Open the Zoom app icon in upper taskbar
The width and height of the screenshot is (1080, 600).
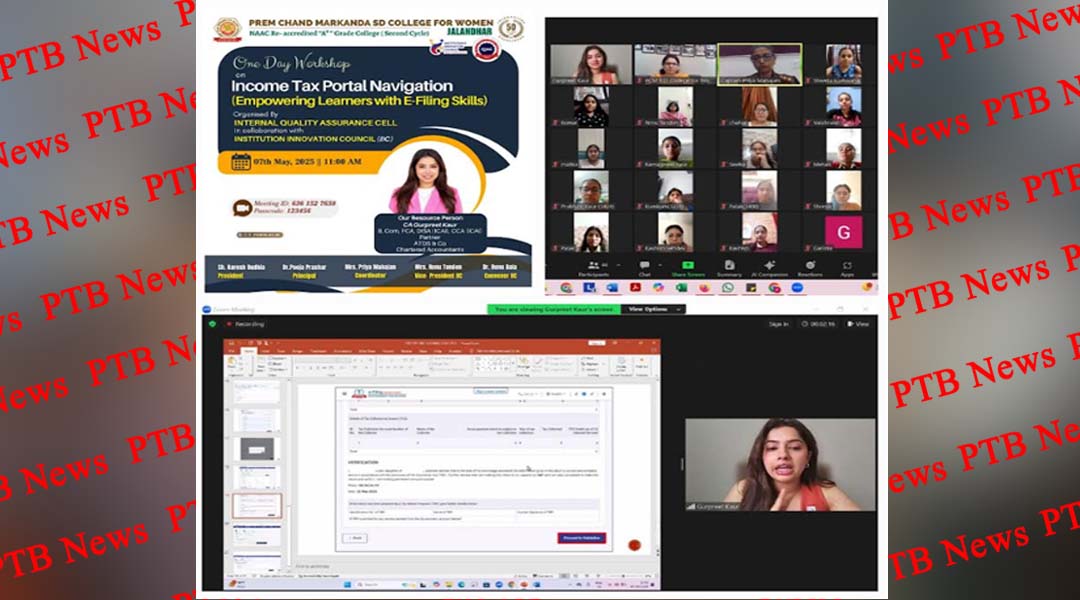[x=797, y=287]
